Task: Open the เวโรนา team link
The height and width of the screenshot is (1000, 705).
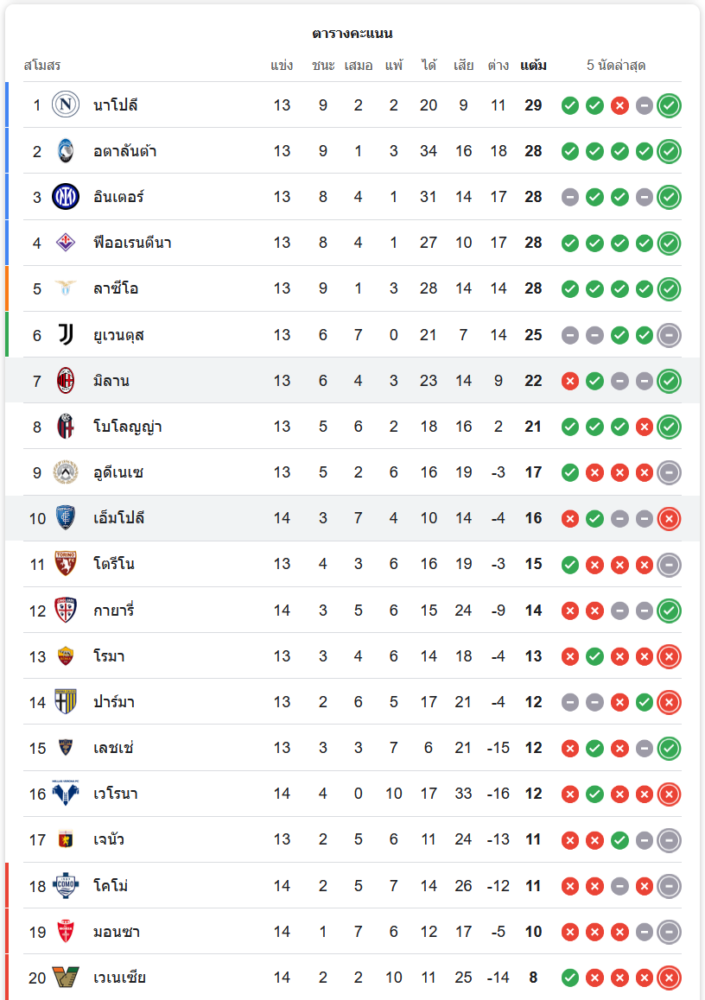Action: click(x=116, y=794)
